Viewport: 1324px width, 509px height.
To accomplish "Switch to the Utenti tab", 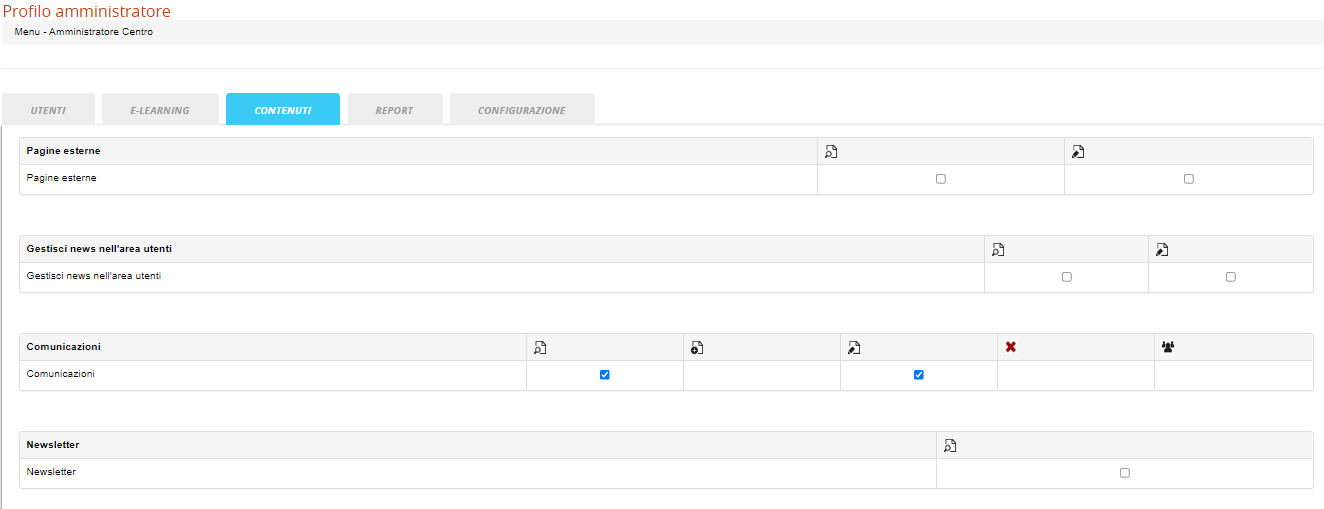I will coord(48,110).
